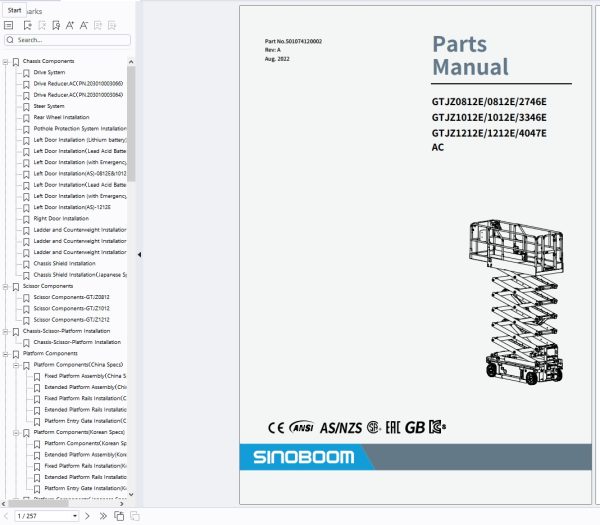Open Left Door Installation(AS)-1212E bookmark
Viewport: 600px width, 525px height.
coord(72,207)
